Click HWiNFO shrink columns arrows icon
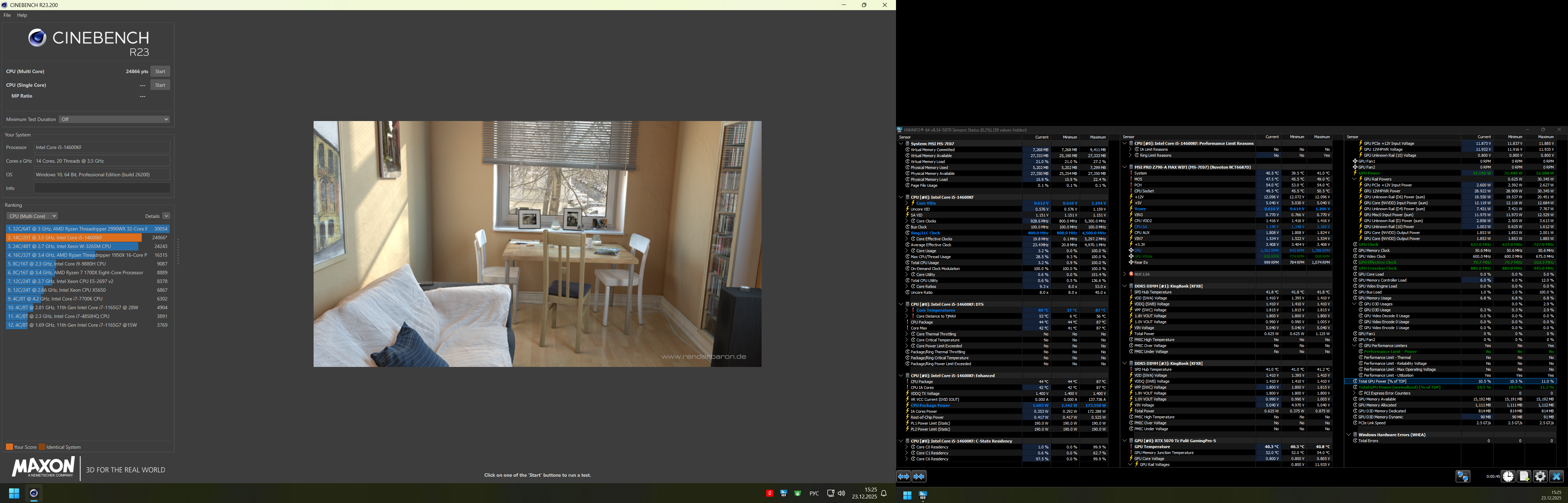Screen dimensions: 1568x503 pyautogui.click(x=919, y=477)
